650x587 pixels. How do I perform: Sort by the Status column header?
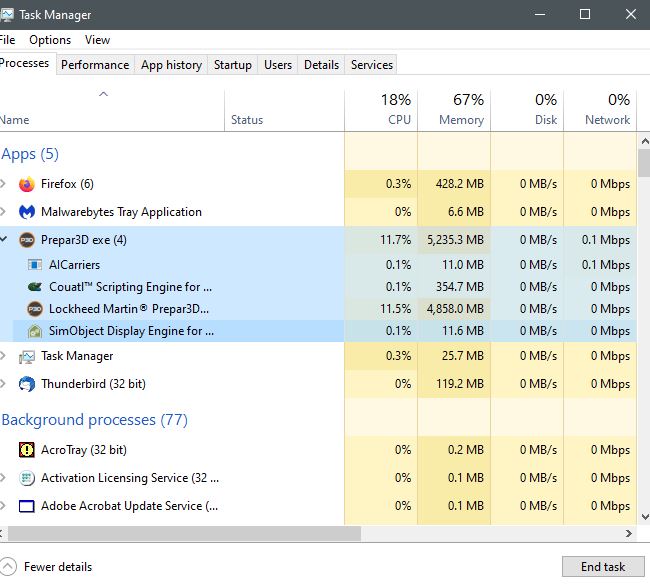tap(284, 110)
